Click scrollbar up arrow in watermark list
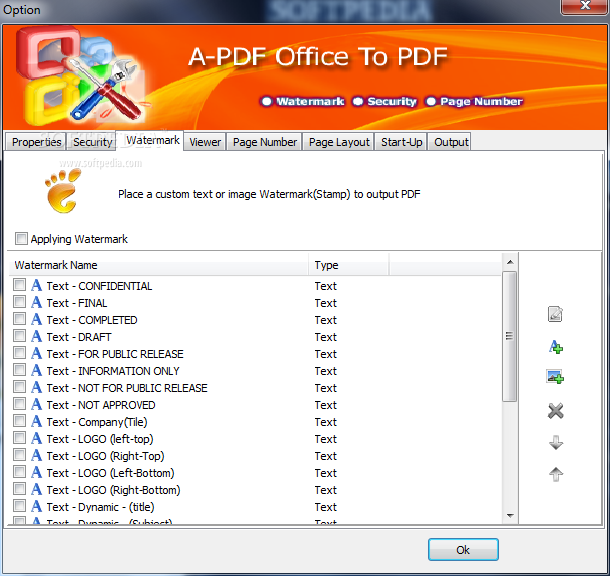610x576 pixels. [510, 262]
